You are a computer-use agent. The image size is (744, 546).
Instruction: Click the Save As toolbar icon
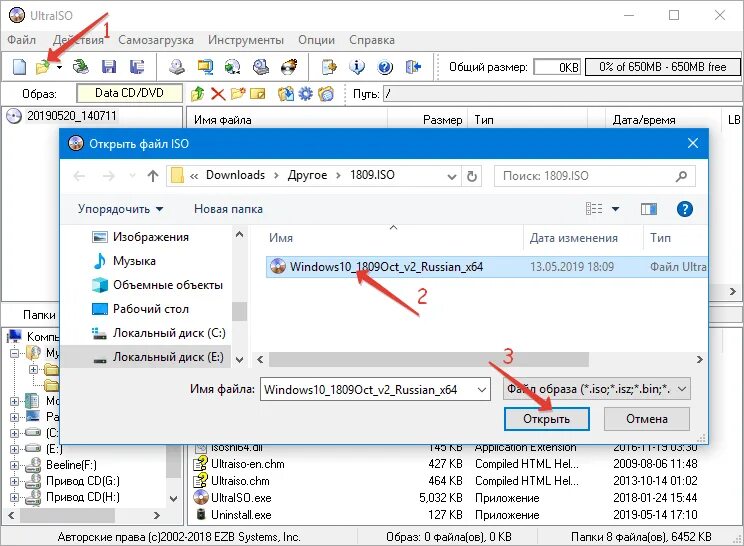tap(137, 67)
